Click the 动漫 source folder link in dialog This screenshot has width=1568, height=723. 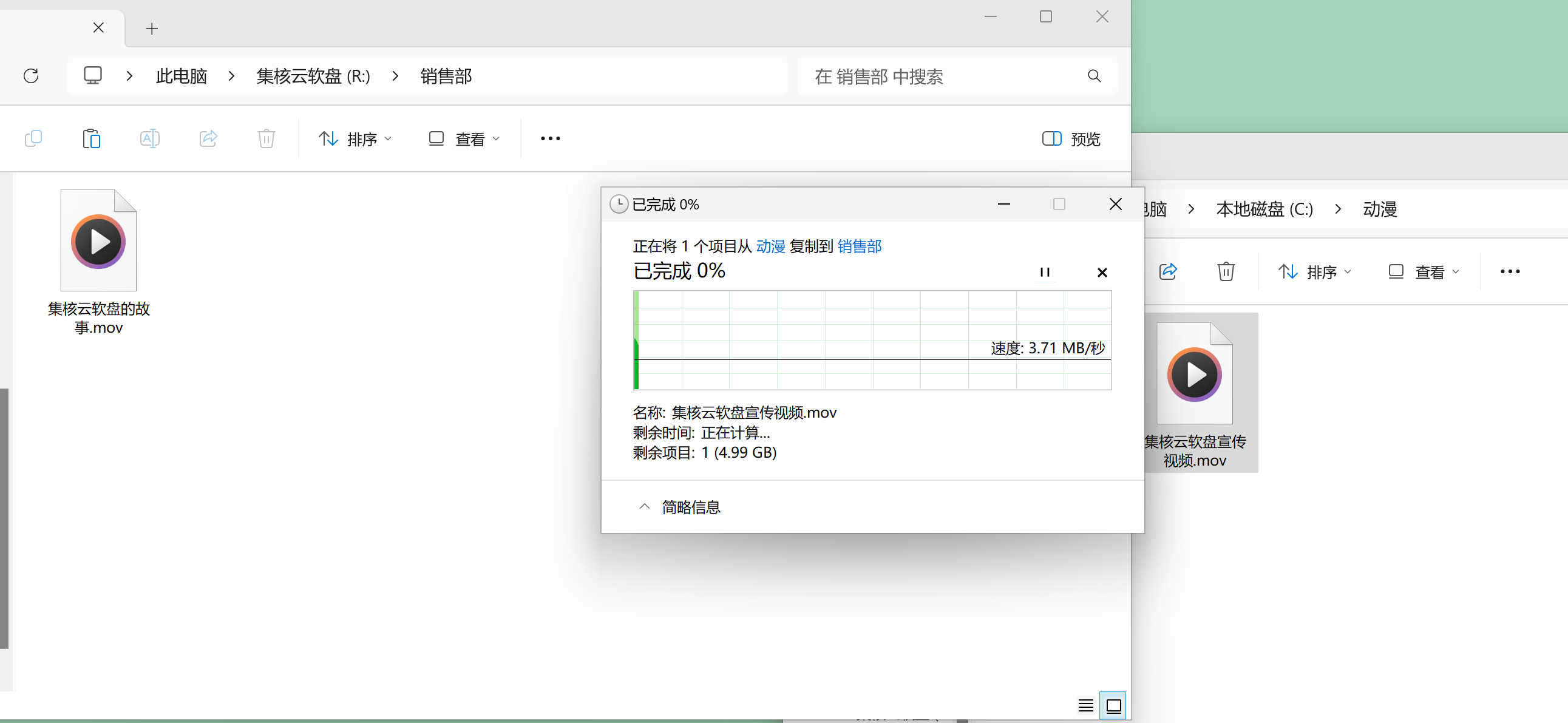point(770,246)
